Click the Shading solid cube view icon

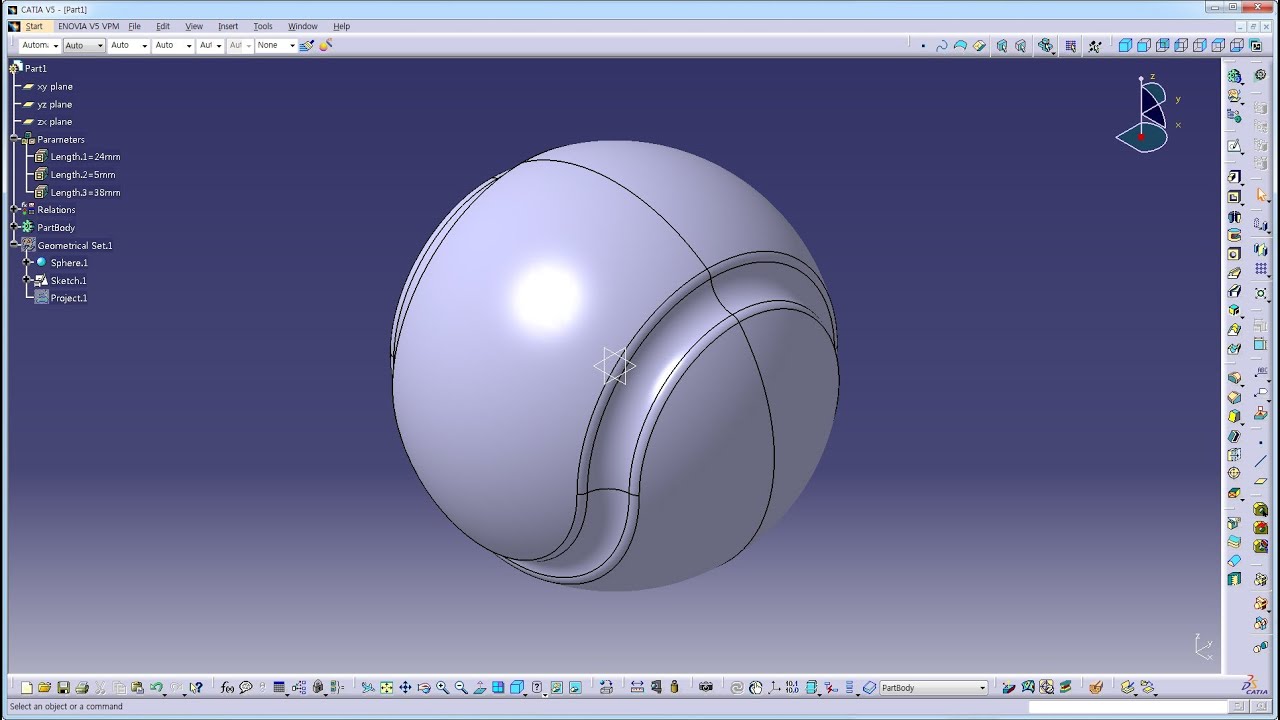coord(1125,46)
